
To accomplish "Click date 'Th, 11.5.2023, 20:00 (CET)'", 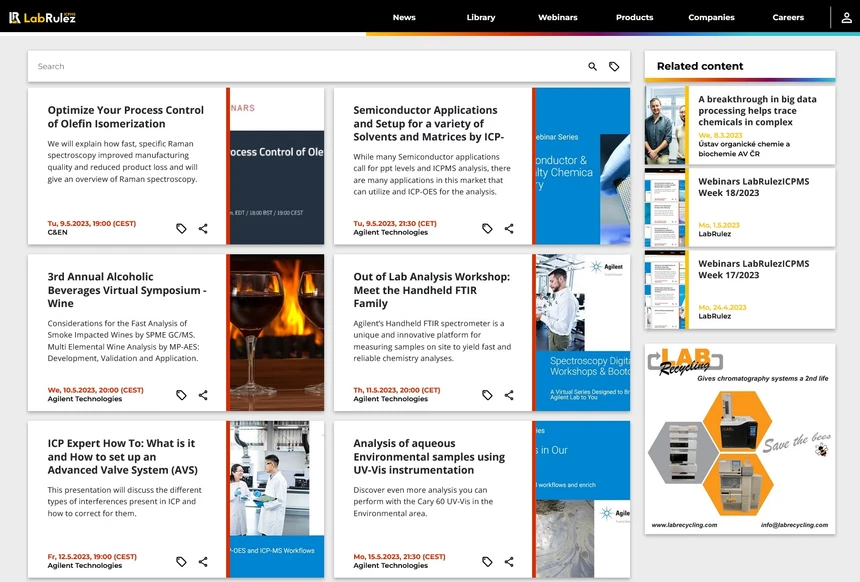I will (397, 390).
